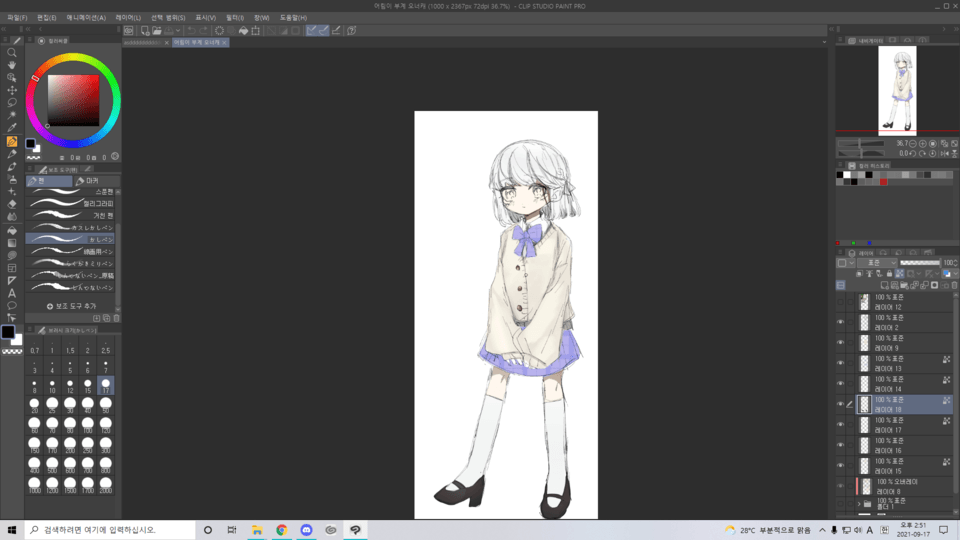Select the highlighted Pen tool
Viewport: 960px width, 540px height.
pos(12,141)
